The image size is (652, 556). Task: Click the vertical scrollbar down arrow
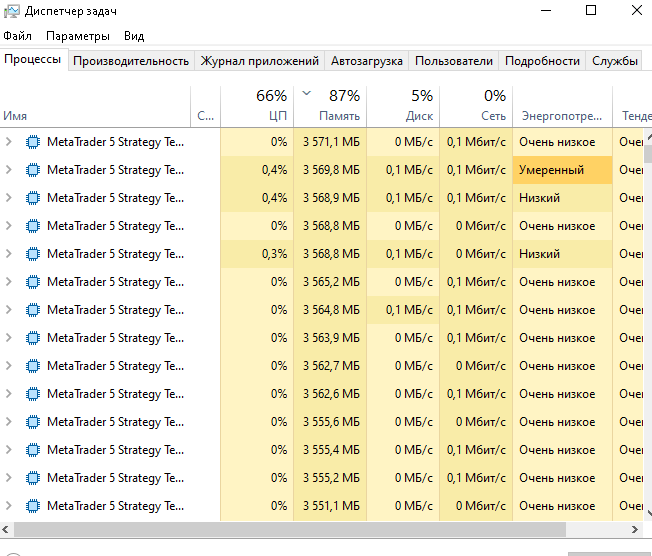click(648, 515)
